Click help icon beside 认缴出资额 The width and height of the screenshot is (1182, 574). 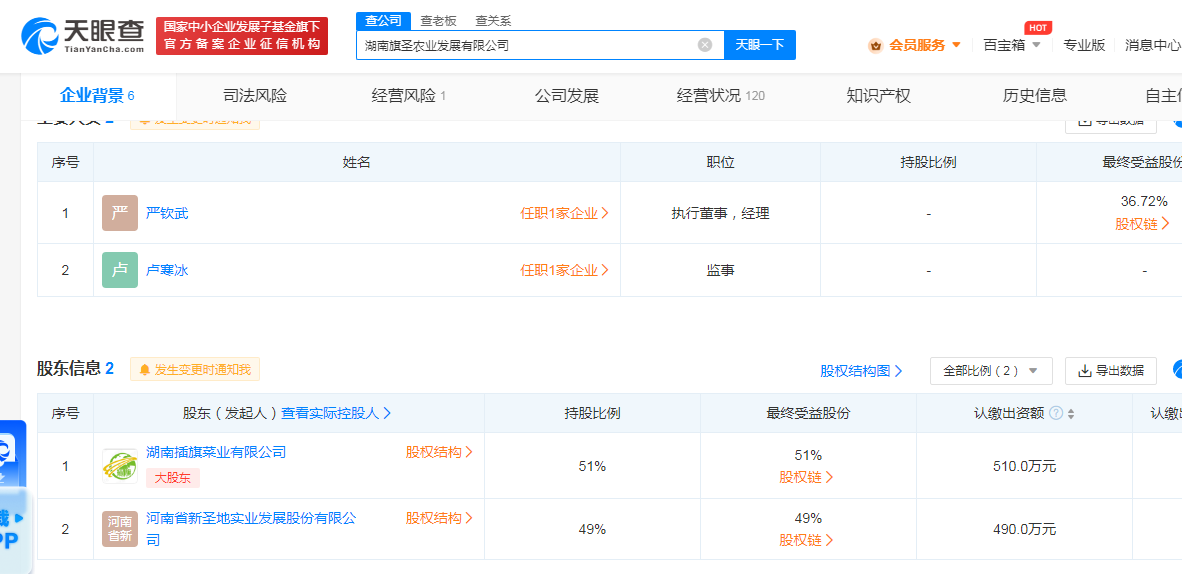(1056, 413)
